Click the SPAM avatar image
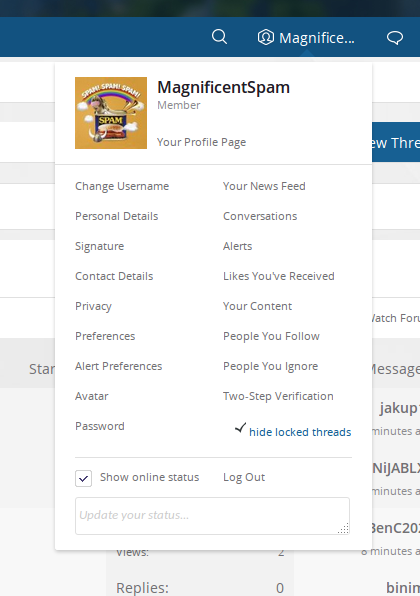The image size is (420, 596). pyautogui.click(x=111, y=113)
